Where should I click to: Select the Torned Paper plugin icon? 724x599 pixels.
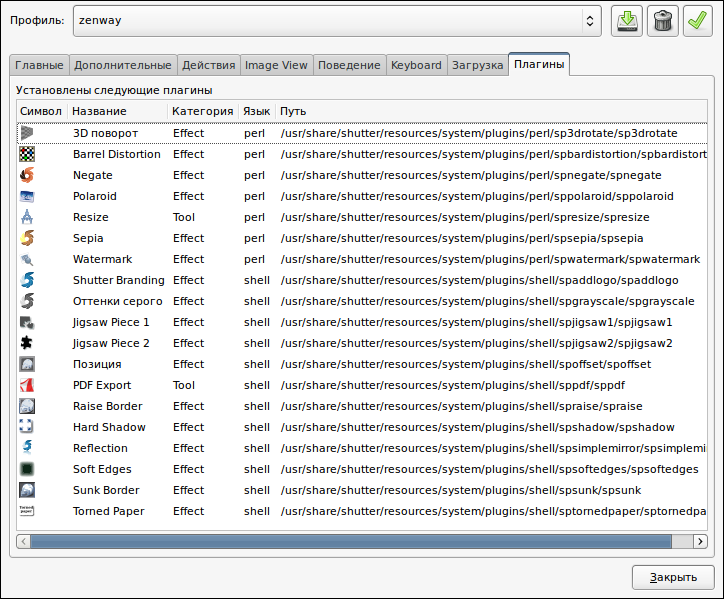(27, 511)
